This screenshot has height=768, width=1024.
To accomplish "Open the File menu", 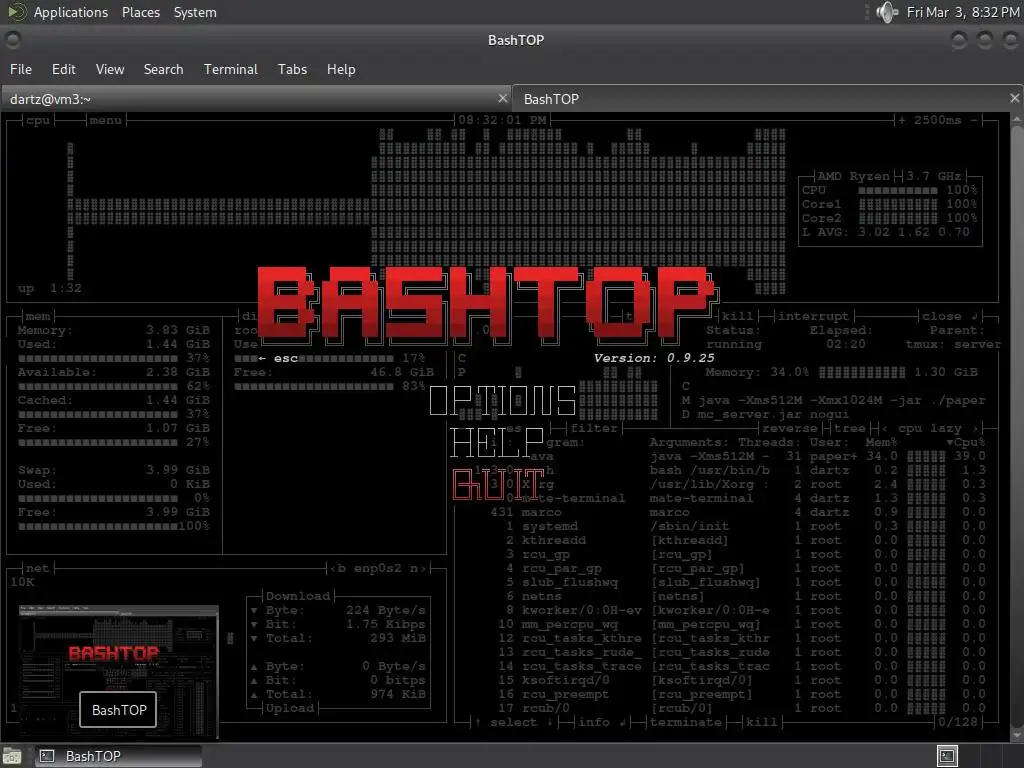I will coord(21,69).
